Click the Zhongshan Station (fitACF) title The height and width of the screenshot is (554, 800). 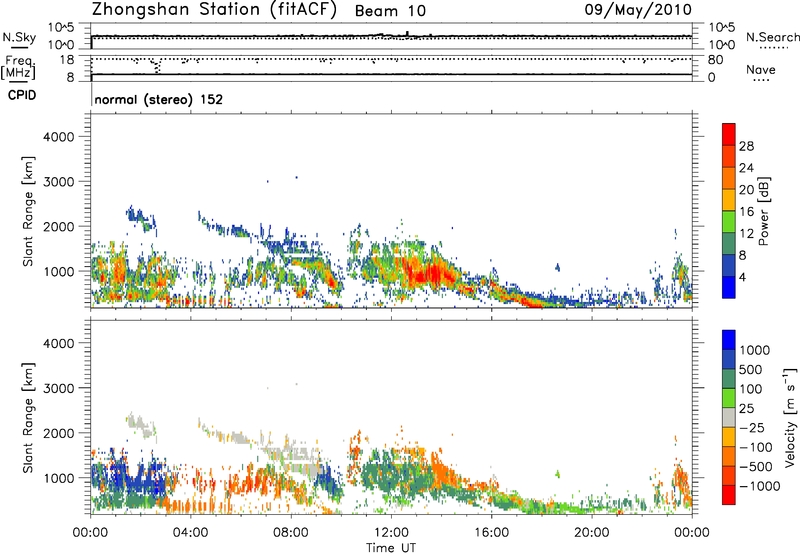(214, 10)
